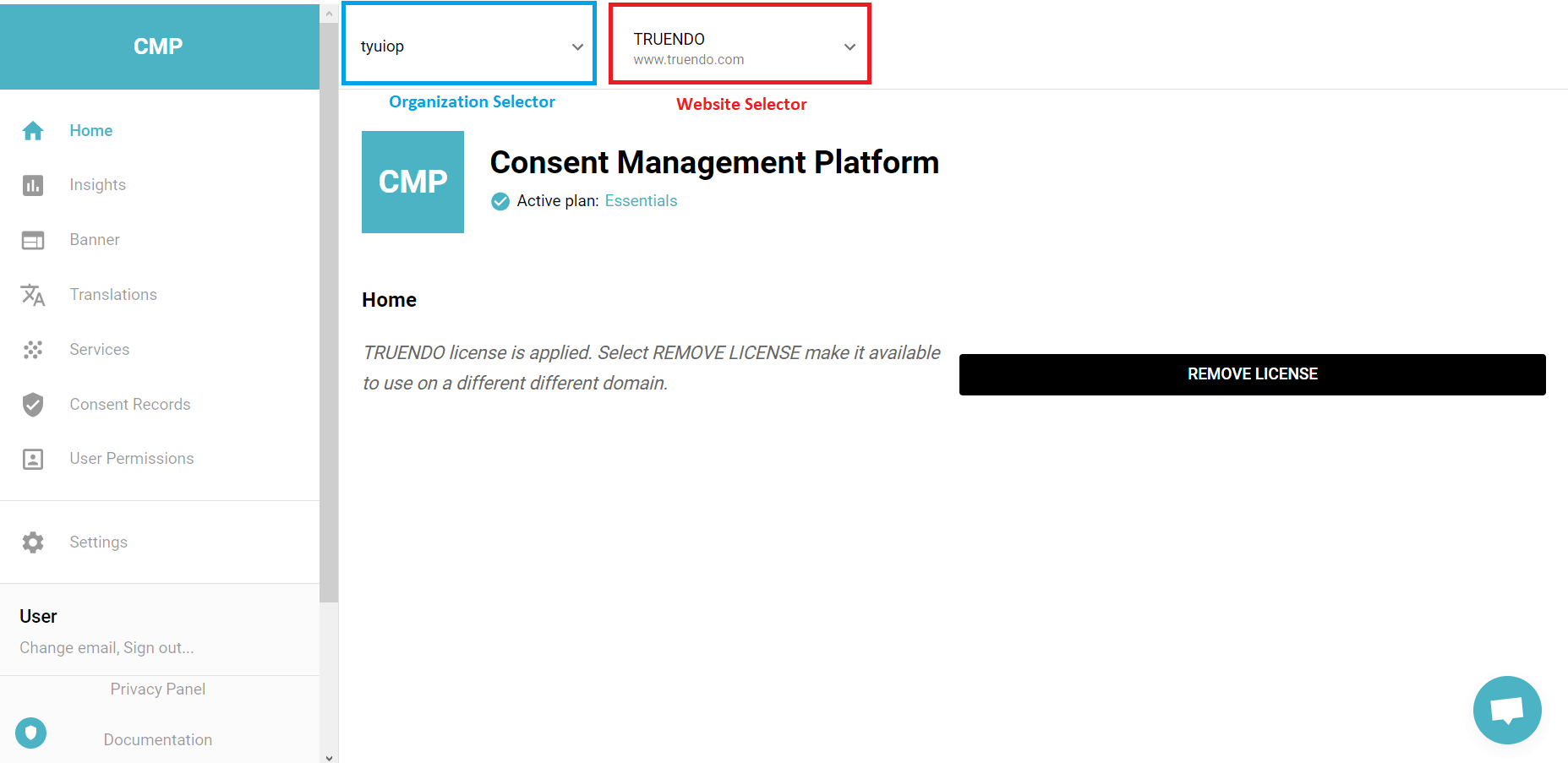Click the Home house icon
The width and height of the screenshot is (1568, 763).
coord(33,131)
